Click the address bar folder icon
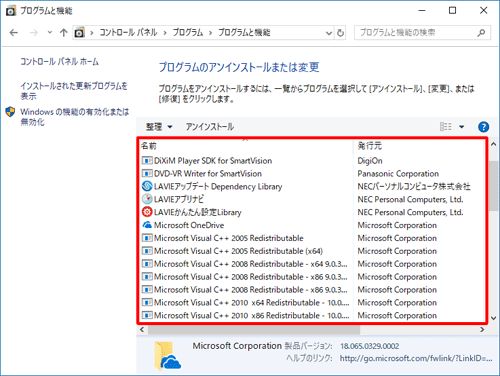 pyautogui.click(x=79, y=33)
